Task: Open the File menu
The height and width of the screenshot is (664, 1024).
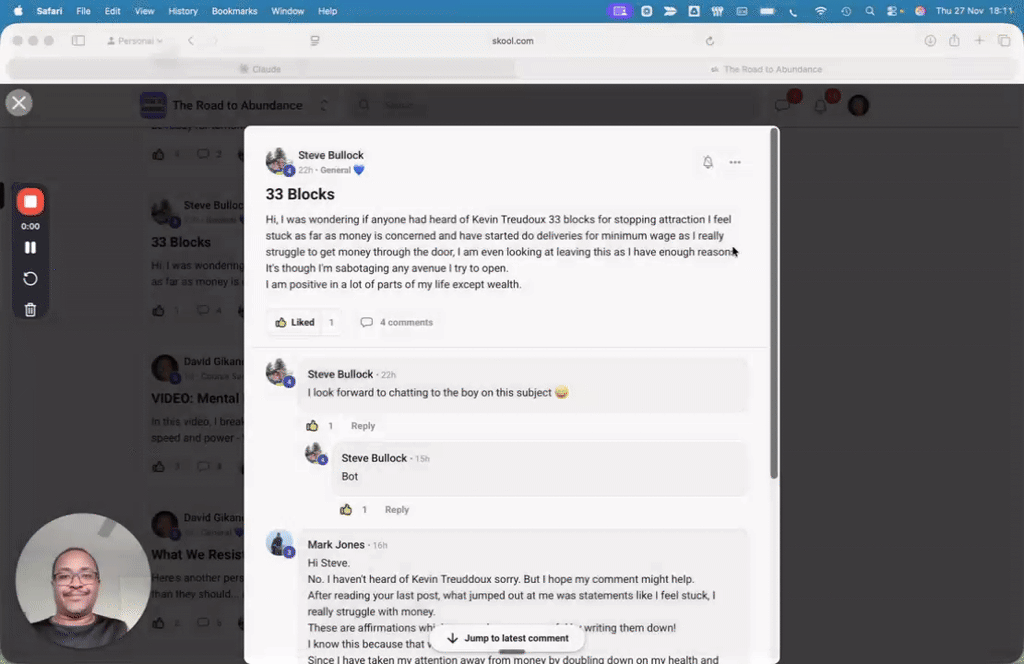Action: (83, 11)
